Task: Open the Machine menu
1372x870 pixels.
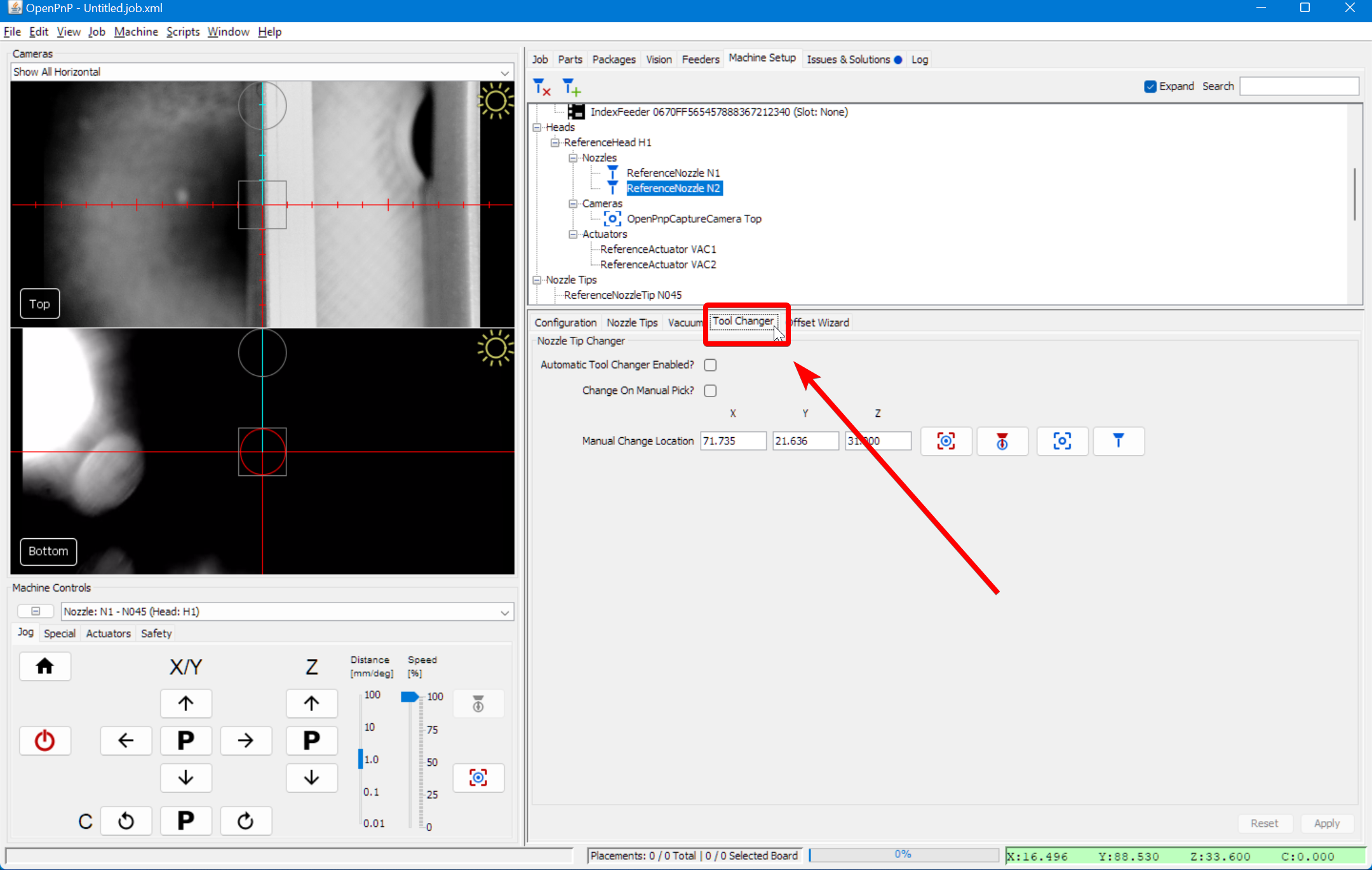Action: point(136,32)
